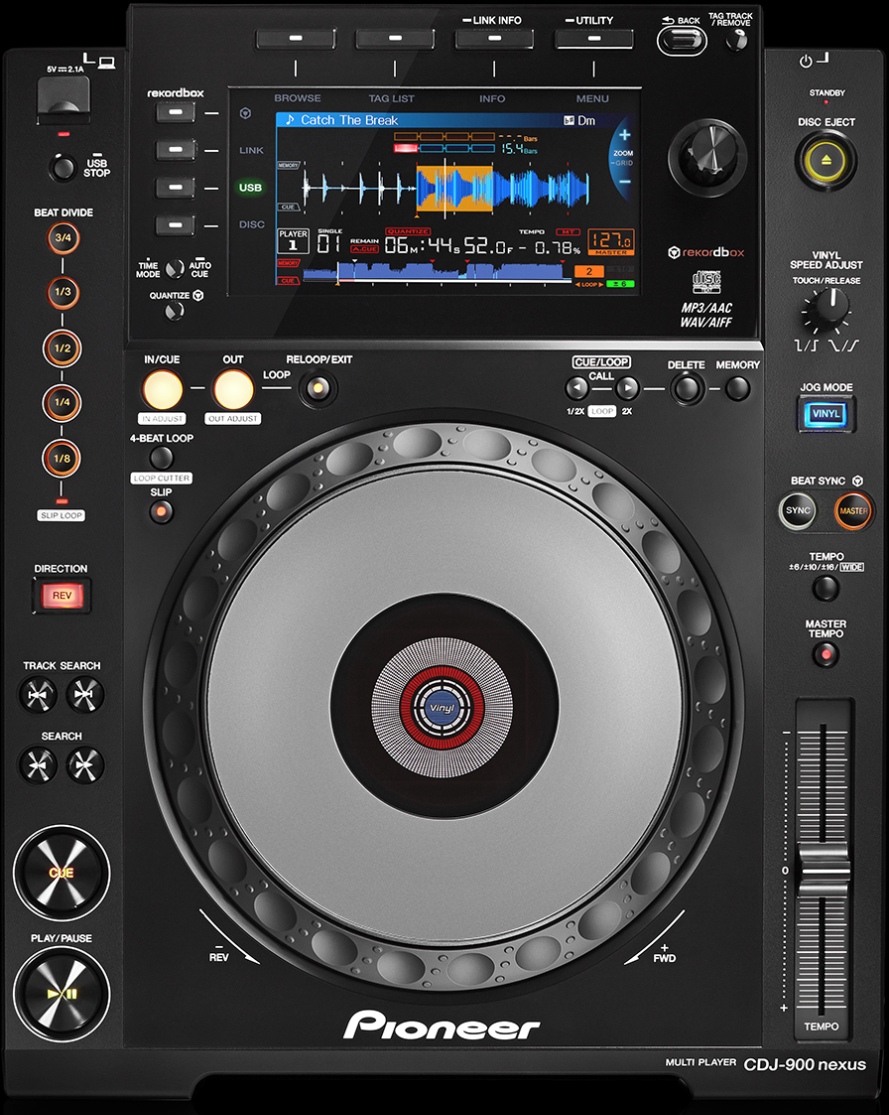This screenshot has height=1115, width=889.
Task: Start playback with the PLAY/PAUSE button
Action: coord(61,993)
